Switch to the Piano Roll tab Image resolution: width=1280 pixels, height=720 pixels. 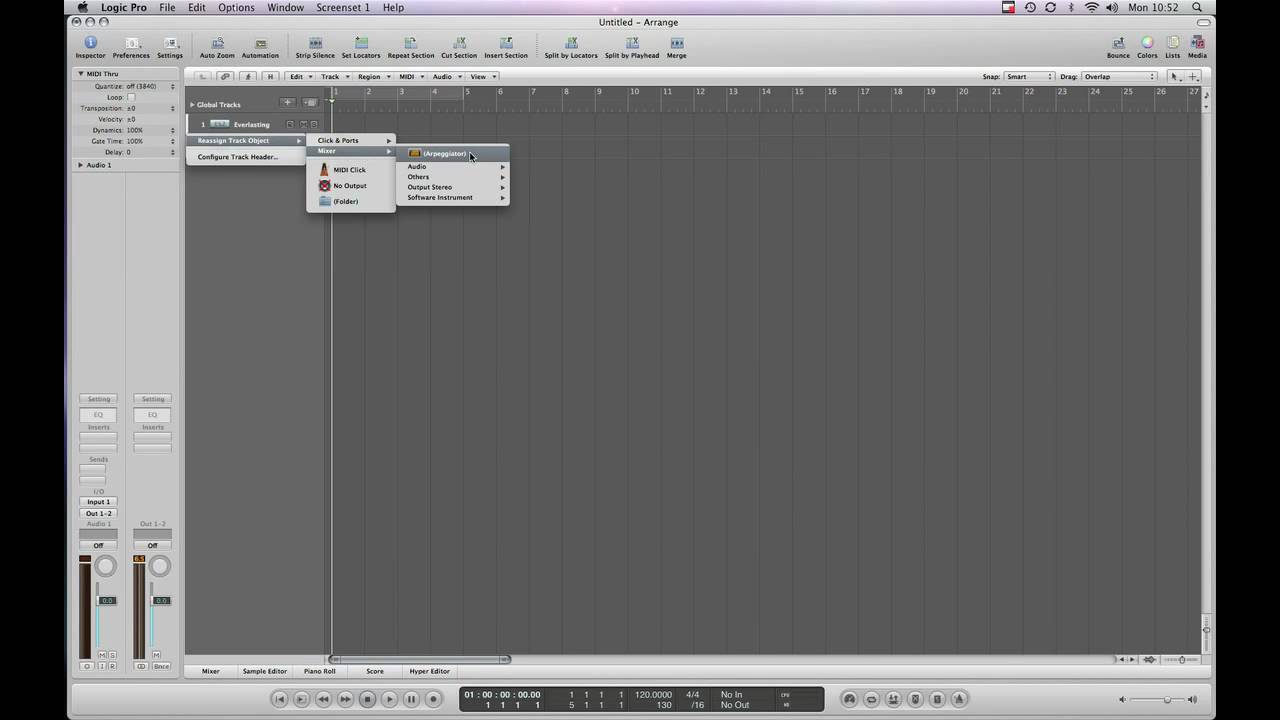pos(320,671)
